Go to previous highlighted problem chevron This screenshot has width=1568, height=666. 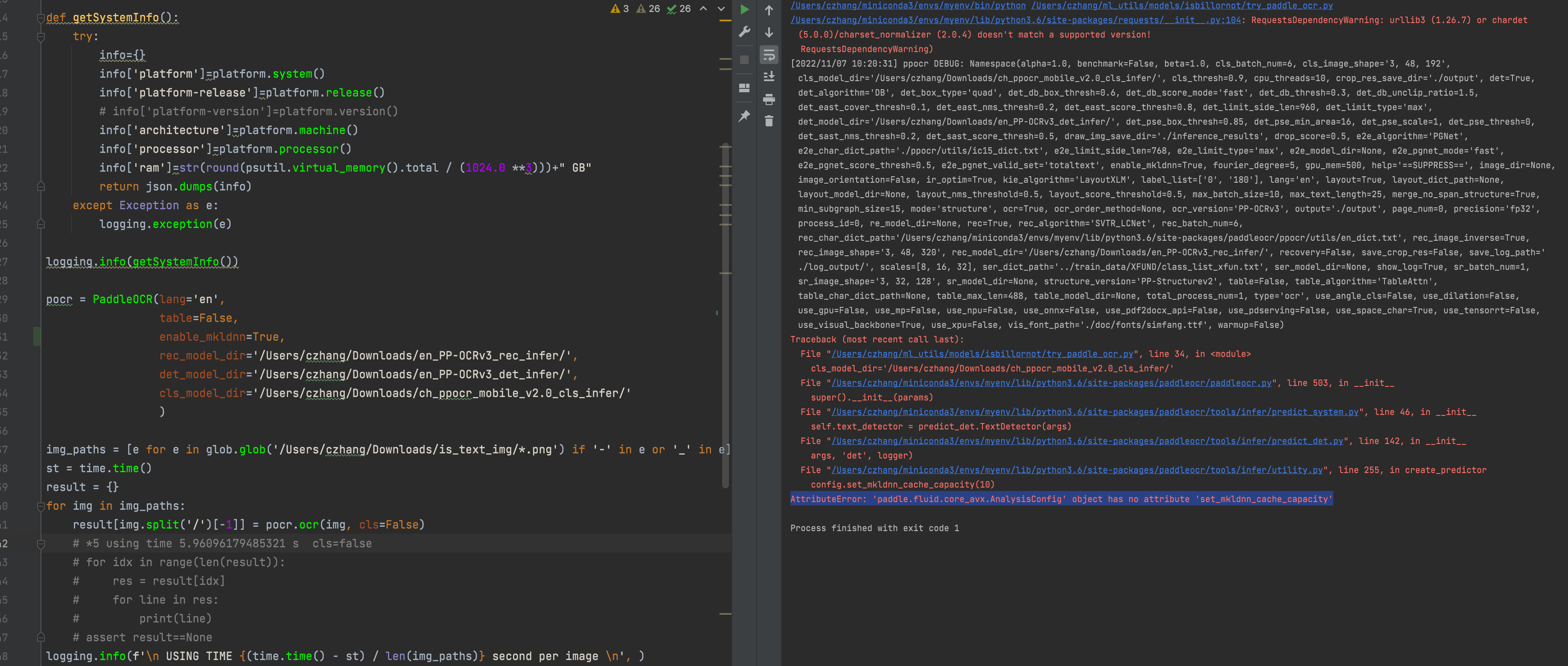tap(704, 9)
